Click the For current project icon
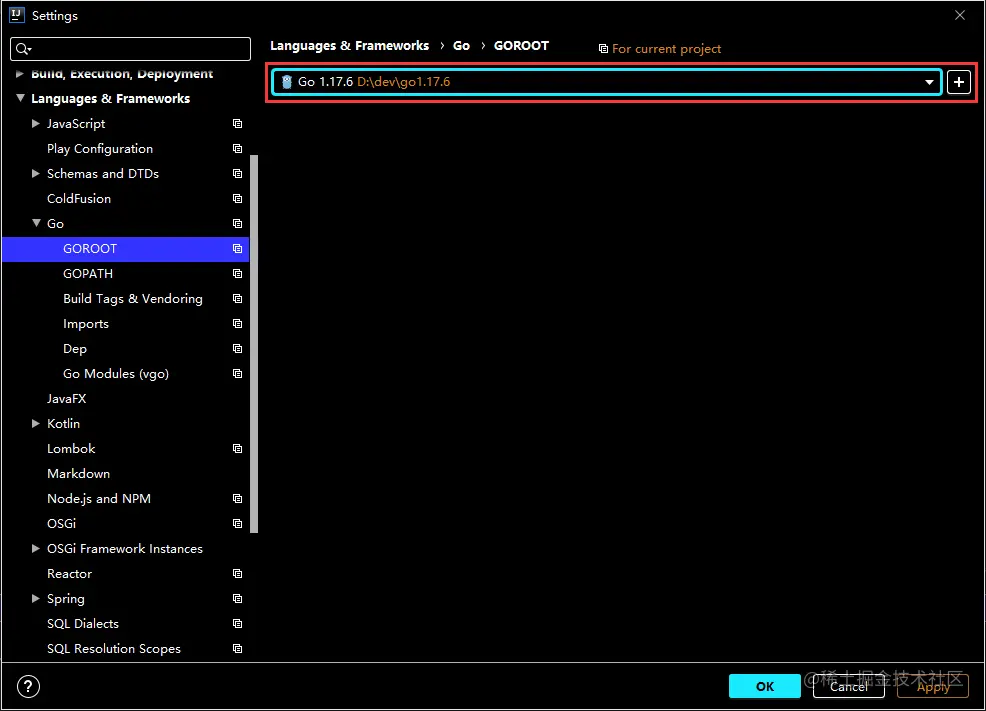 coord(603,49)
